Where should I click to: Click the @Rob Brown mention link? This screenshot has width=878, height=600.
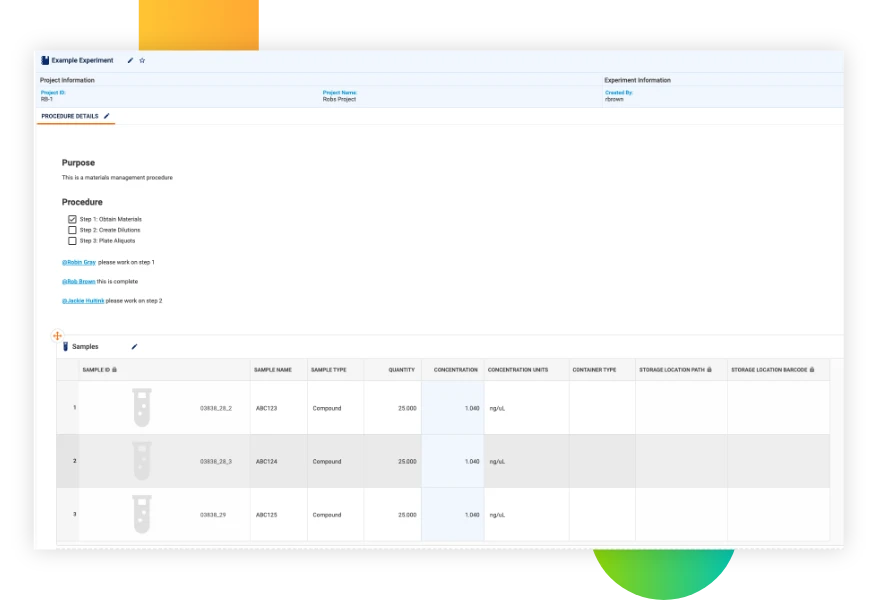point(77,281)
